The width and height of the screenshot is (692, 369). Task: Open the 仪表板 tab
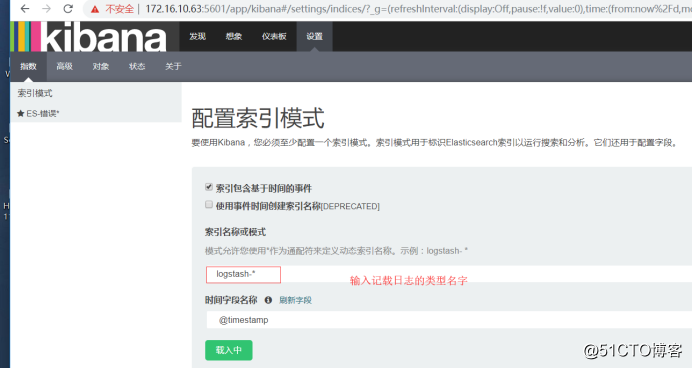[x=274, y=37]
